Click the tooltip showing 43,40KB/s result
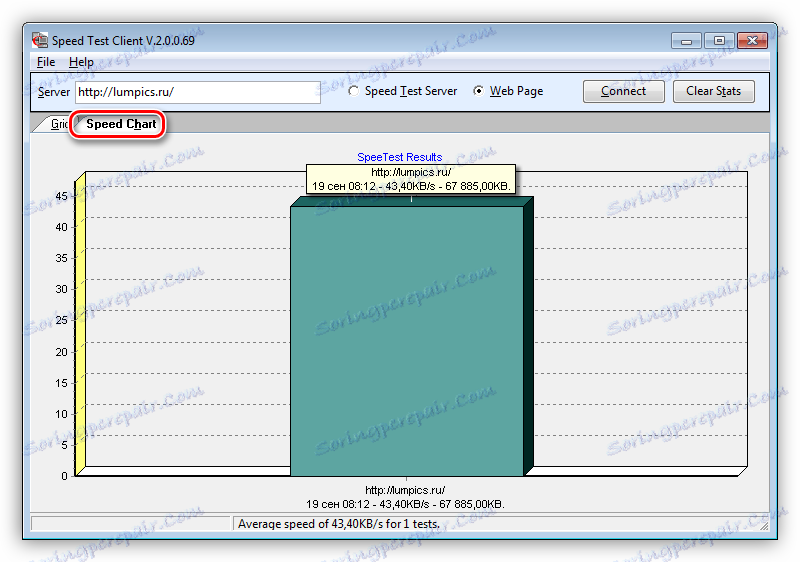The height and width of the screenshot is (562, 800). coord(411,179)
